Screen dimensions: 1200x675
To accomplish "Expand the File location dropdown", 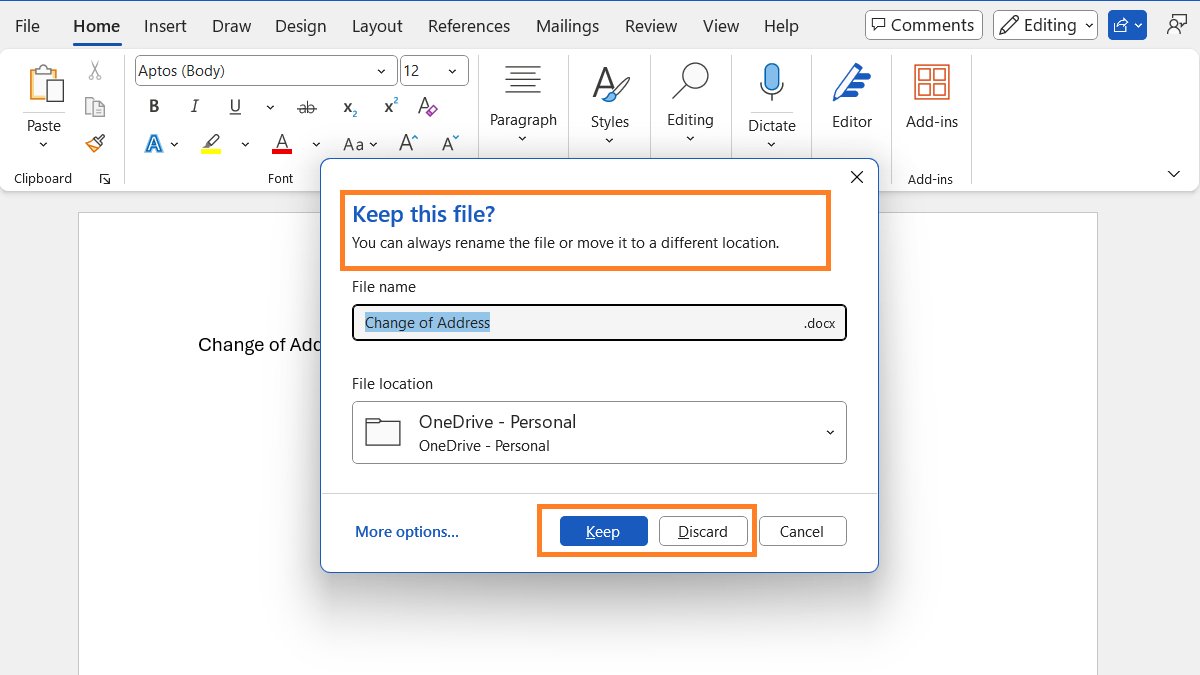I will [829, 432].
